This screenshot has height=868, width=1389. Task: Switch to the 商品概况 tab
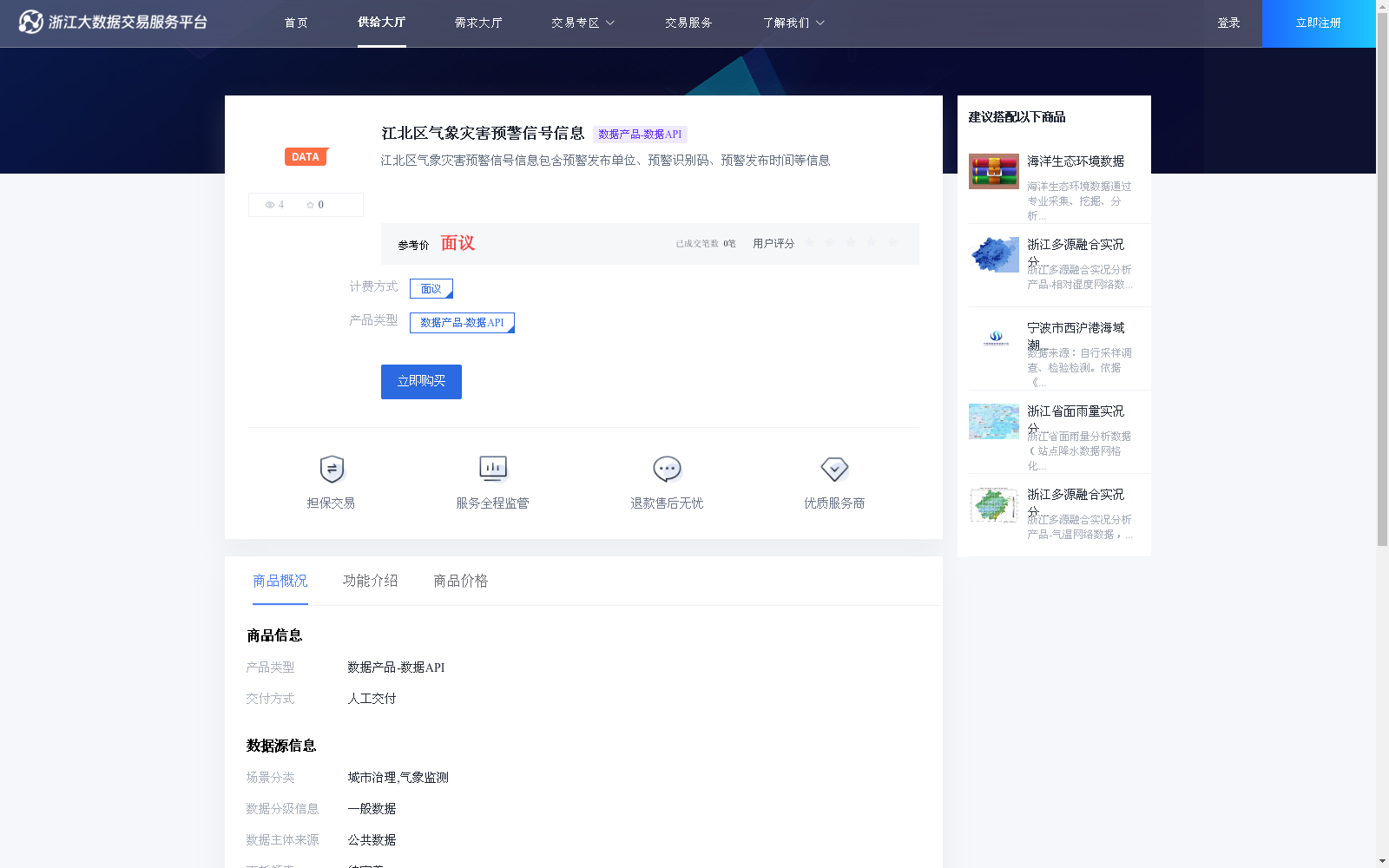pyautogui.click(x=280, y=581)
